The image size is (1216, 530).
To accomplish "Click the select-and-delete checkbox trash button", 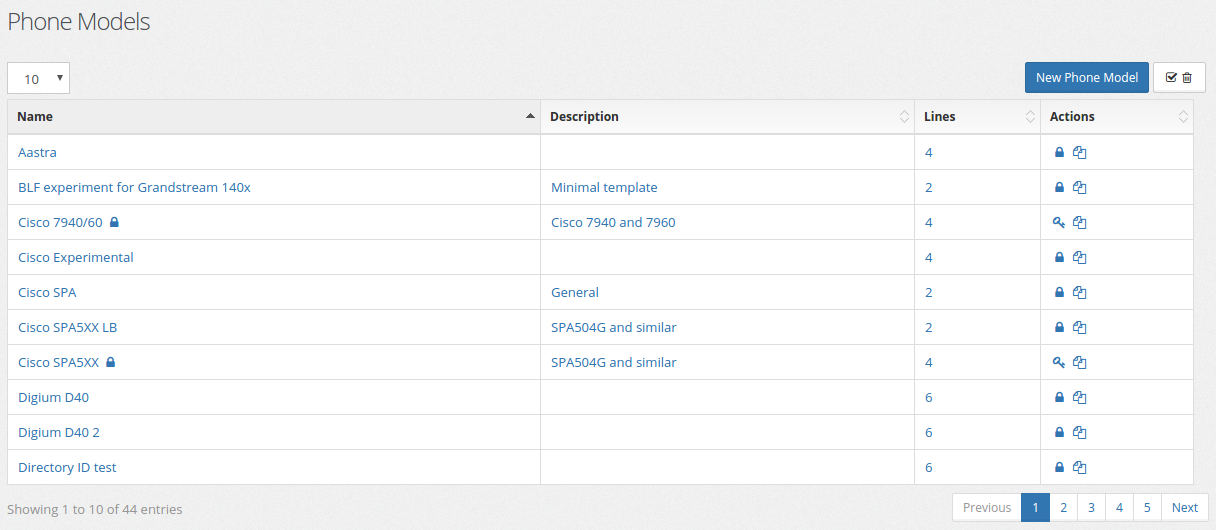I will [x=1179, y=78].
